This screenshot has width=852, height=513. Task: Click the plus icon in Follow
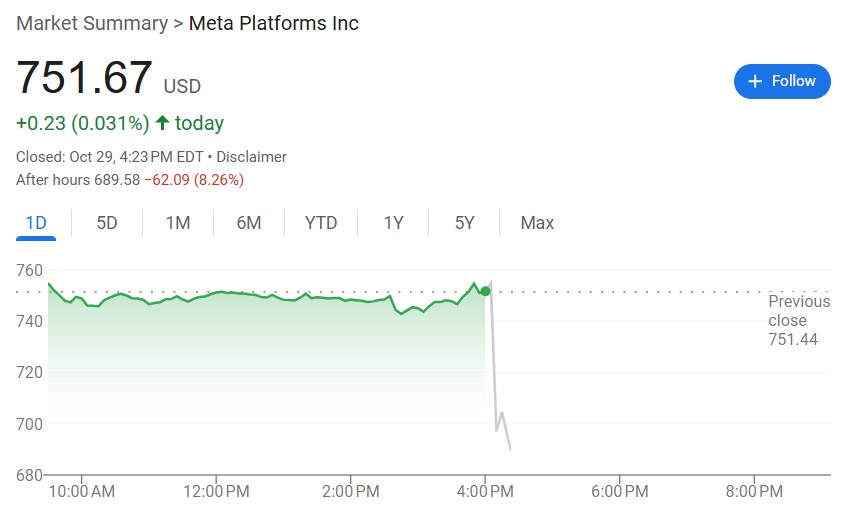click(x=756, y=81)
